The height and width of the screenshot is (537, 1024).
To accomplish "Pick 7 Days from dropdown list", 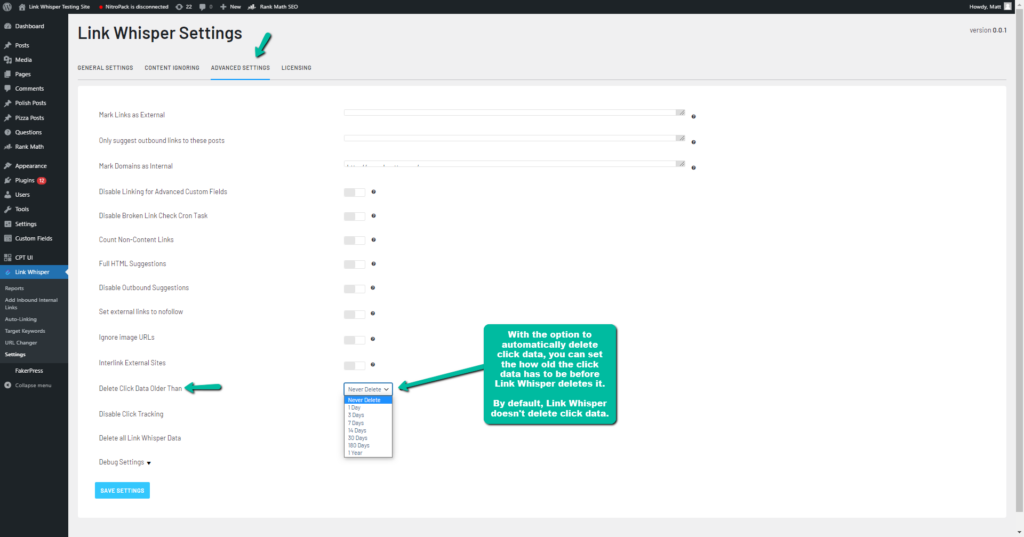I will click(x=368, y=423).
